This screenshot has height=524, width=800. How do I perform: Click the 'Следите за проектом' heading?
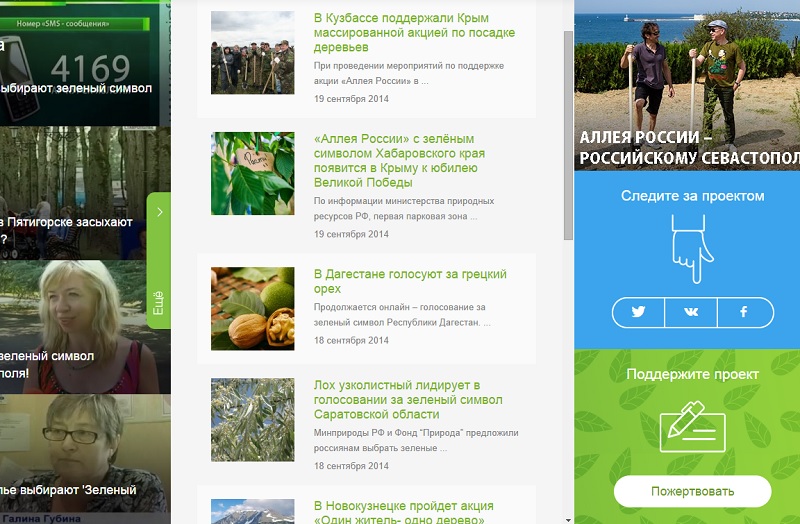point(692,196)
